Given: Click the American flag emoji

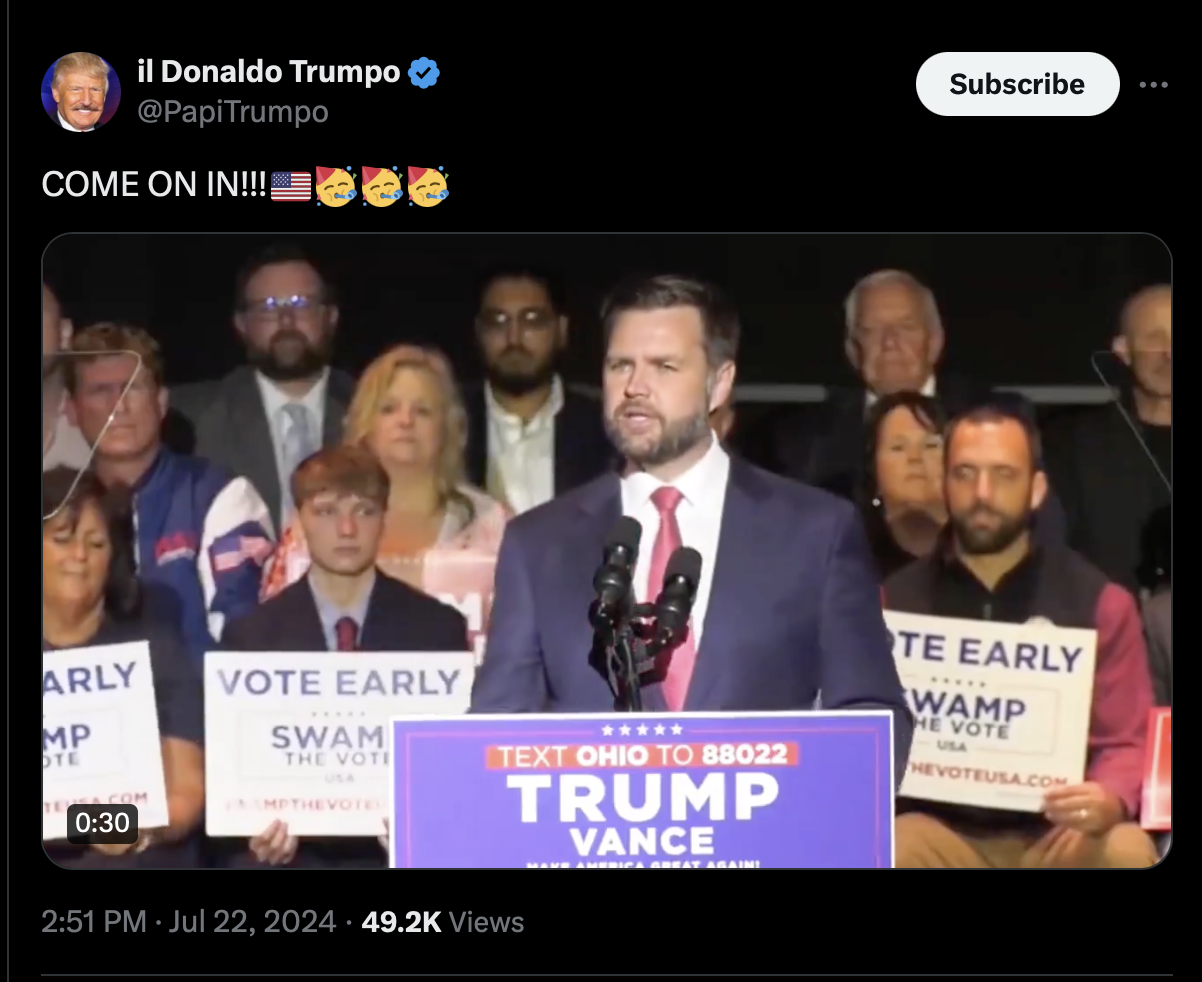Looking at the screenshot, I should coord(291,186).
